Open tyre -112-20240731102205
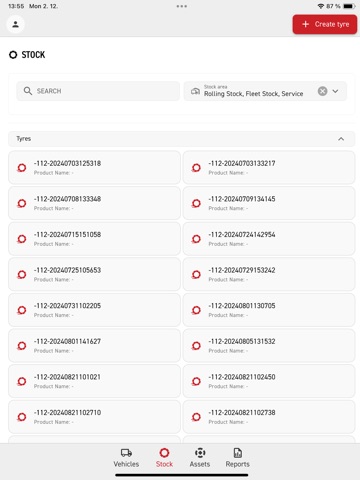 (x=94, y=310)
